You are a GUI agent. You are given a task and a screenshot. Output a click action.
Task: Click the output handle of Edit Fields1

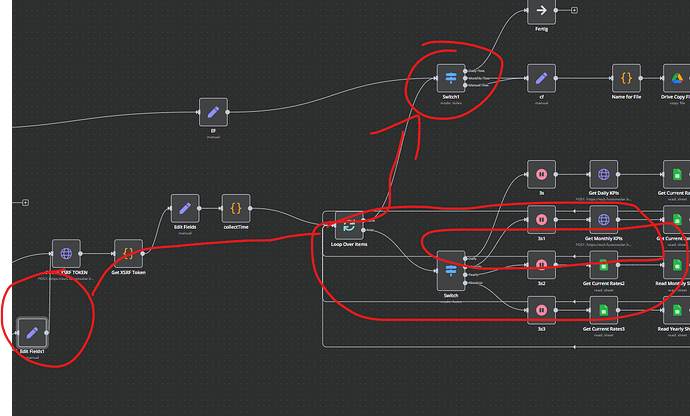coord(46,333)
